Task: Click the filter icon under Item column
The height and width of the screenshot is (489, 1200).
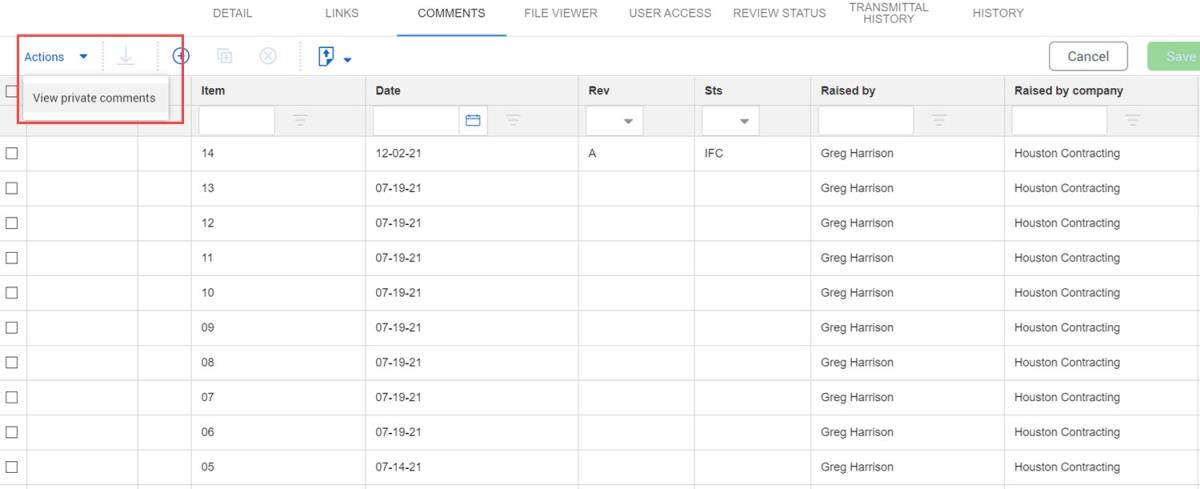Action: click(300, 121)
